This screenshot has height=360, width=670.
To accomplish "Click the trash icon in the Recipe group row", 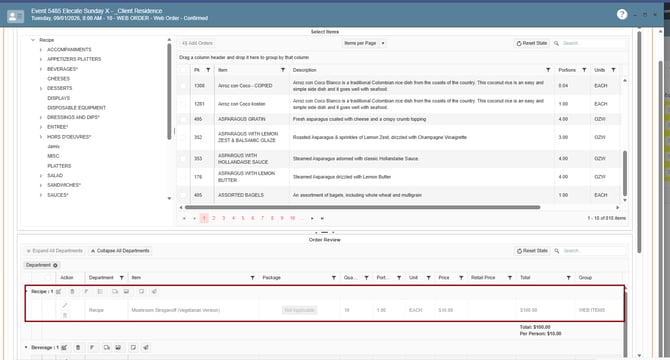I will [72, 292].
